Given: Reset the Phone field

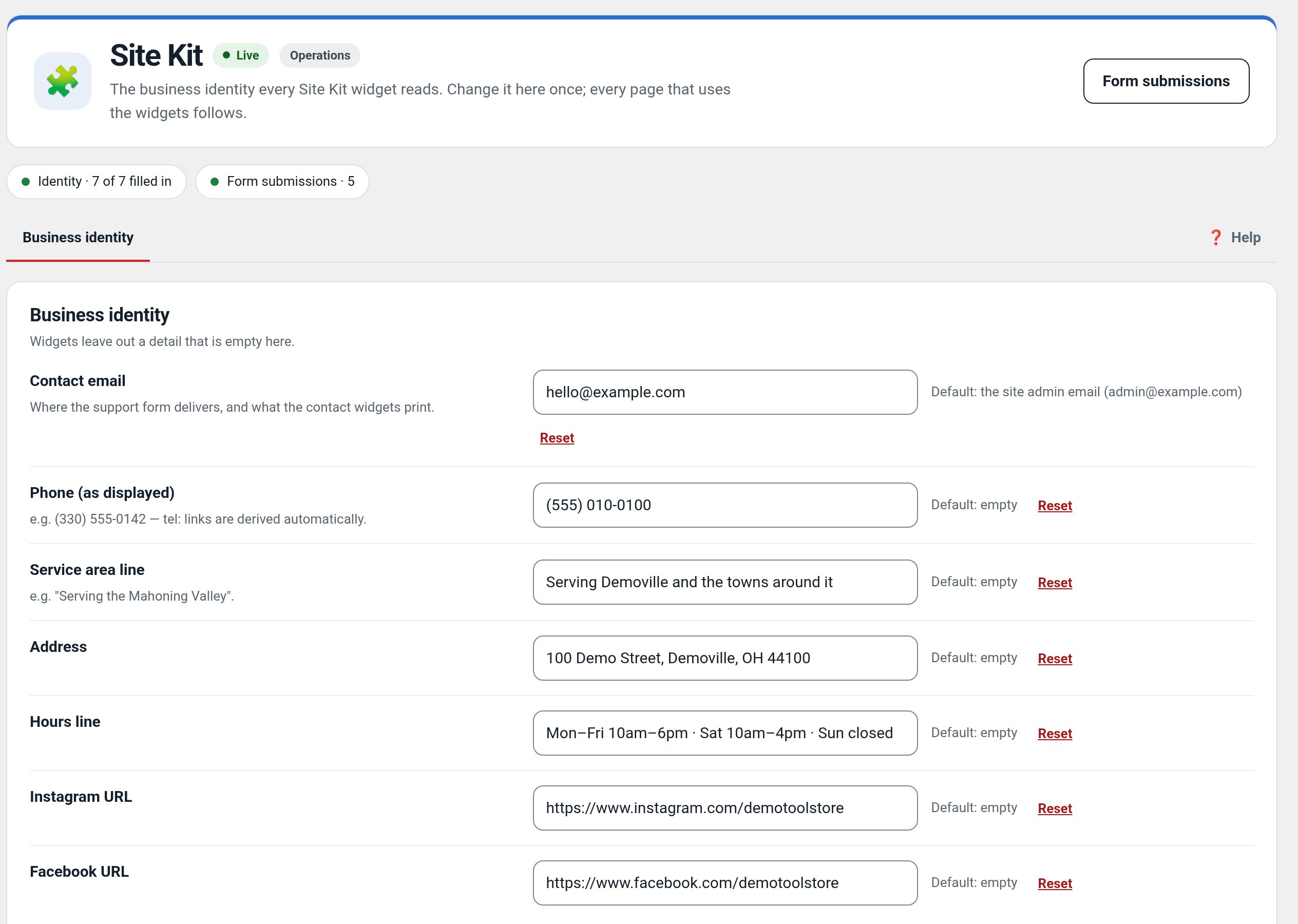Looking at the screenshot, I should pyautogui.click(x=1055, y=506).
